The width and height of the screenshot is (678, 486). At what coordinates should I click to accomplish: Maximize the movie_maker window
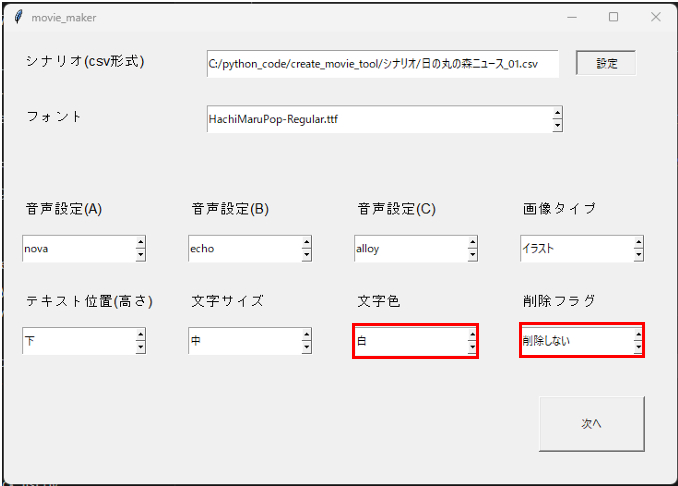coord(614,17)
